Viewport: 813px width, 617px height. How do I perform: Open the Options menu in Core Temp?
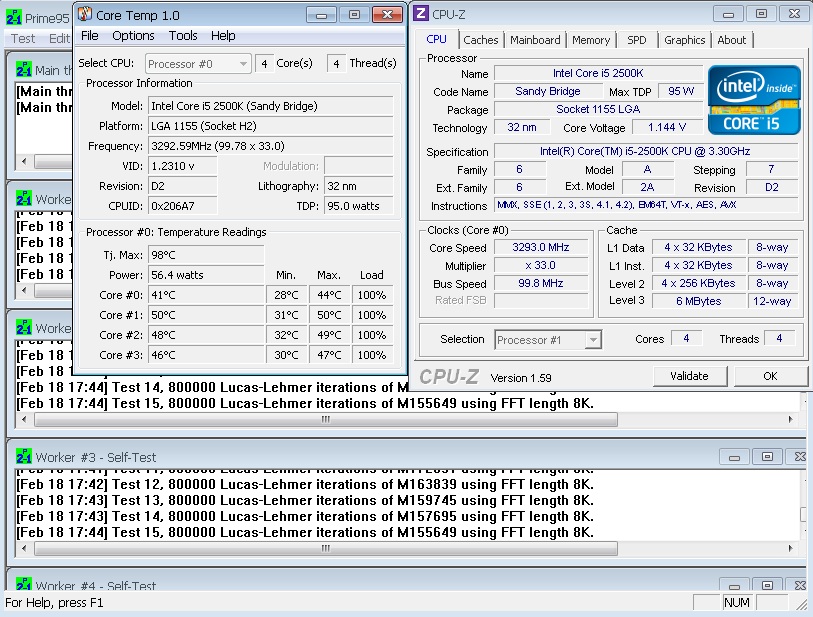point(133,36)
